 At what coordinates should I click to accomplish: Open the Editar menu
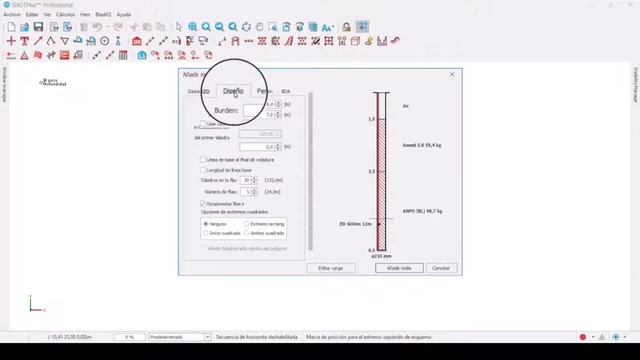(x=32, y=14)
